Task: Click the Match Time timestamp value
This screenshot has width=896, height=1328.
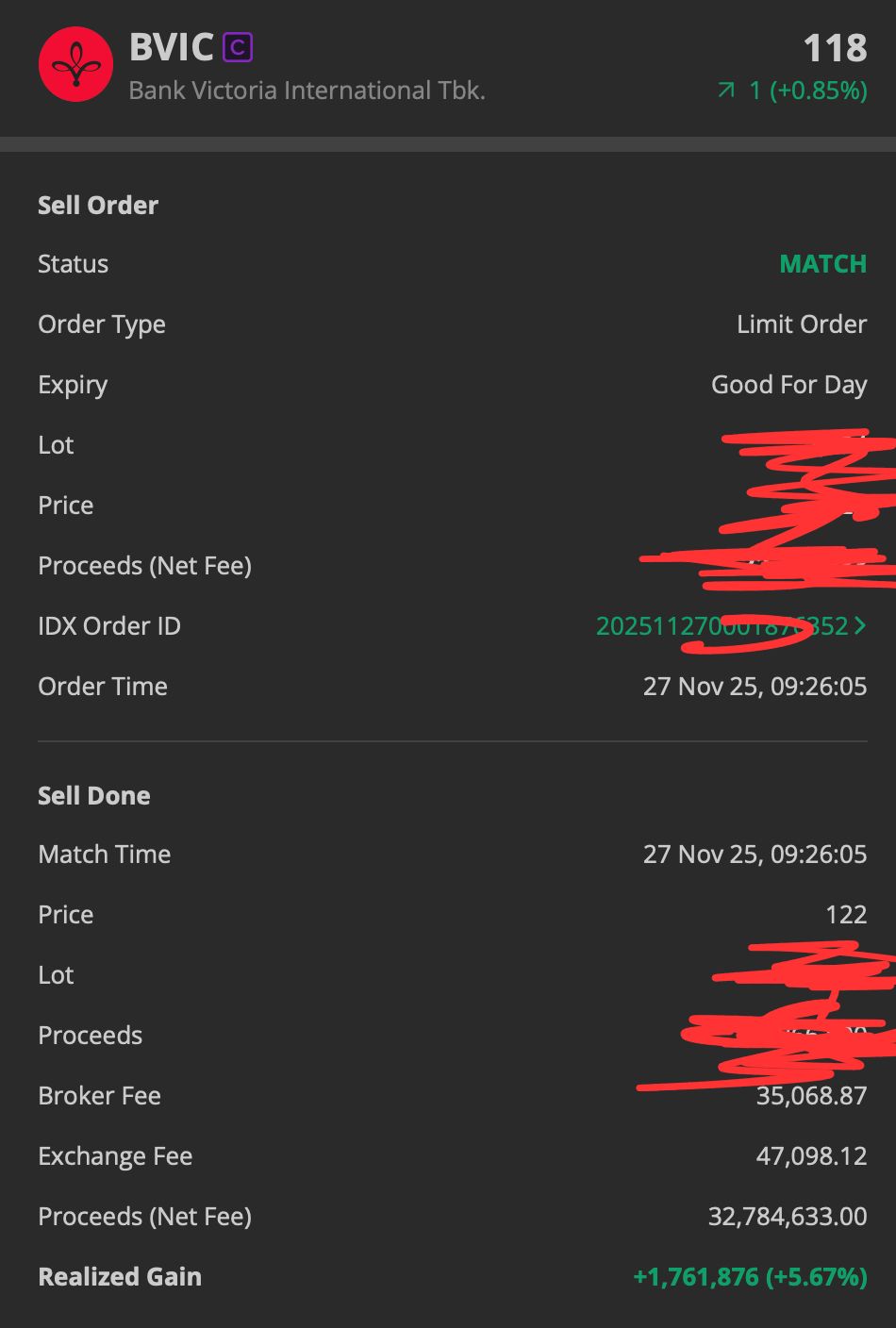Action: click(x=755, y=855)
